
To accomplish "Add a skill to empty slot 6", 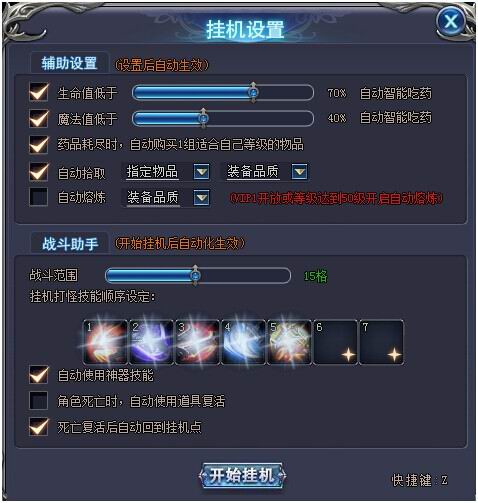I will [336, 342].
